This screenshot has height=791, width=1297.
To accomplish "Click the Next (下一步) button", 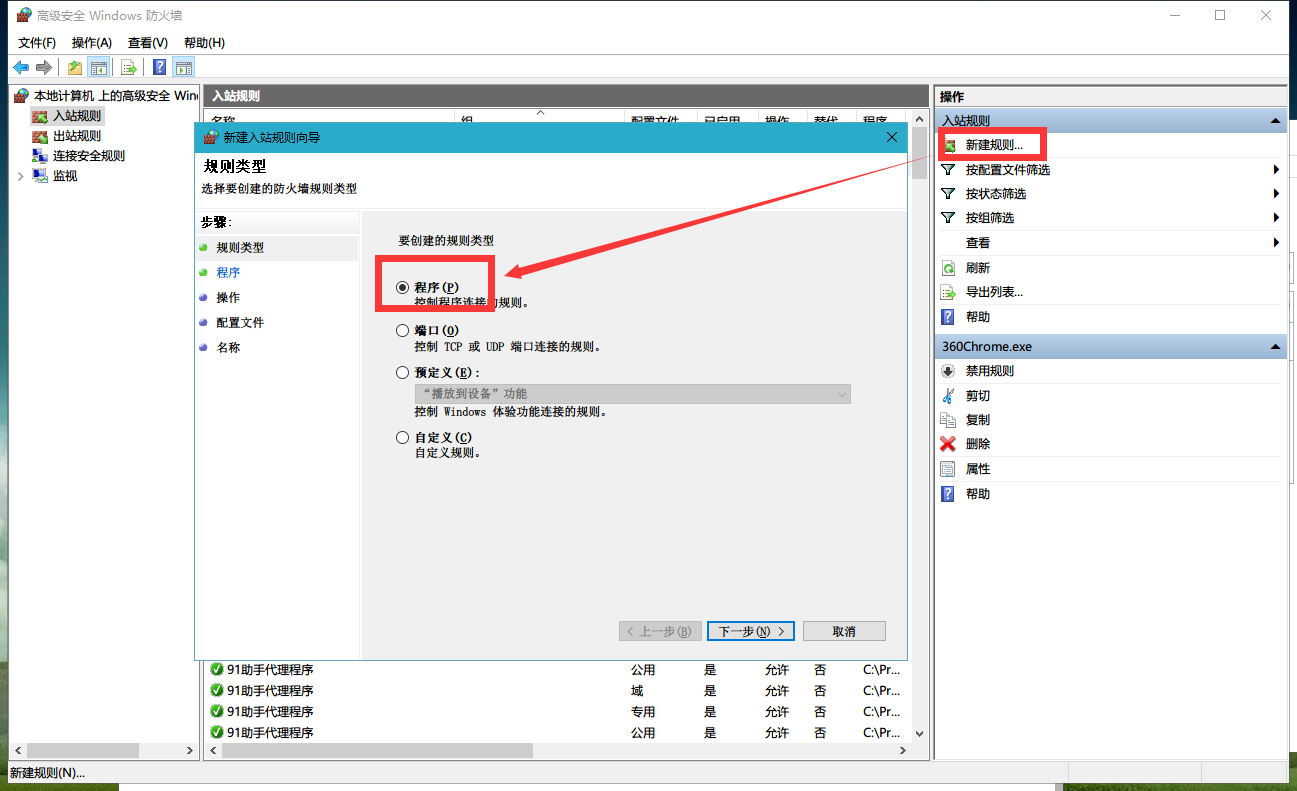I will pos(750,631).
